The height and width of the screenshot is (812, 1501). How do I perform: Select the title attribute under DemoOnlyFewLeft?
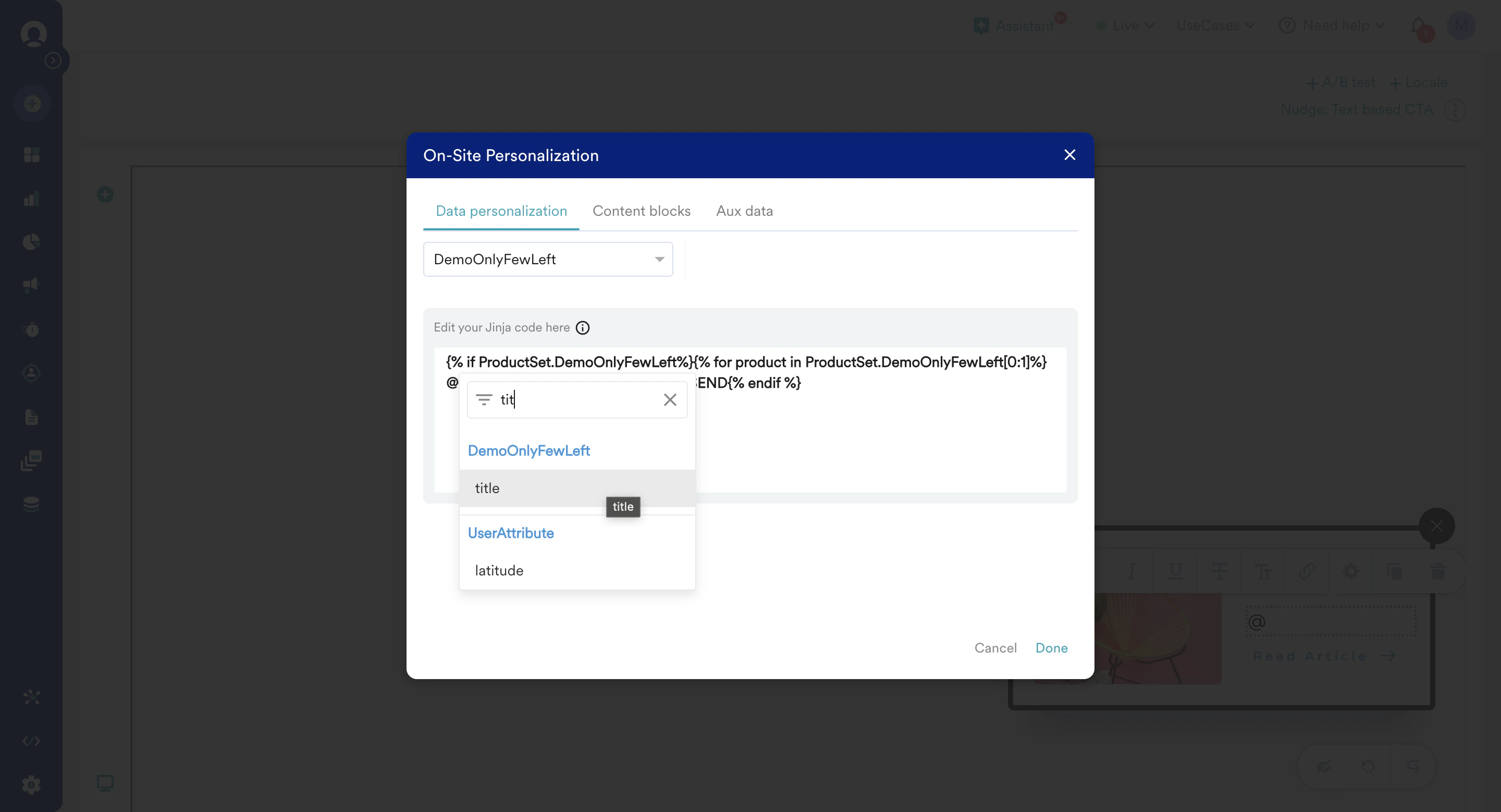pos(487,488)
